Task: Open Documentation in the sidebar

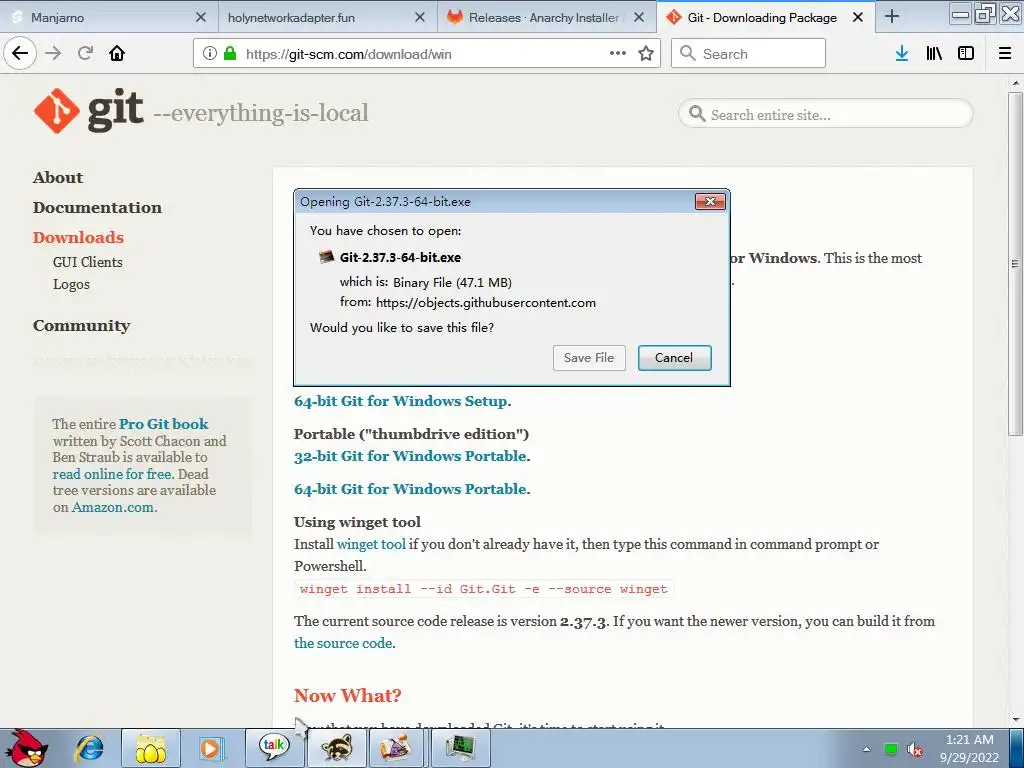Action: tap(97, 208)
